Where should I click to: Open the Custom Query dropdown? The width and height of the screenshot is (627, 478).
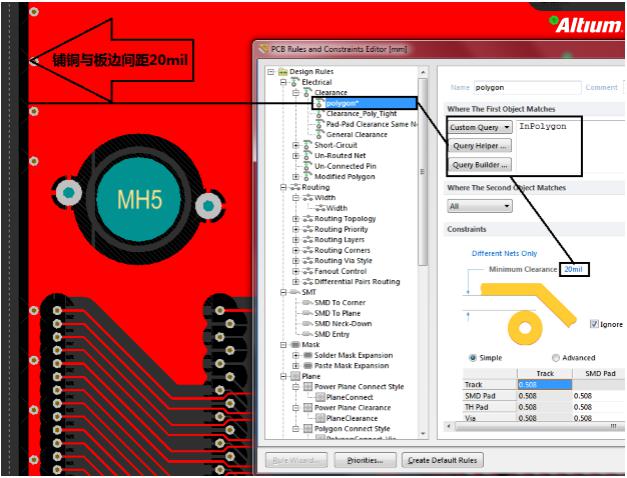[480, 127]
